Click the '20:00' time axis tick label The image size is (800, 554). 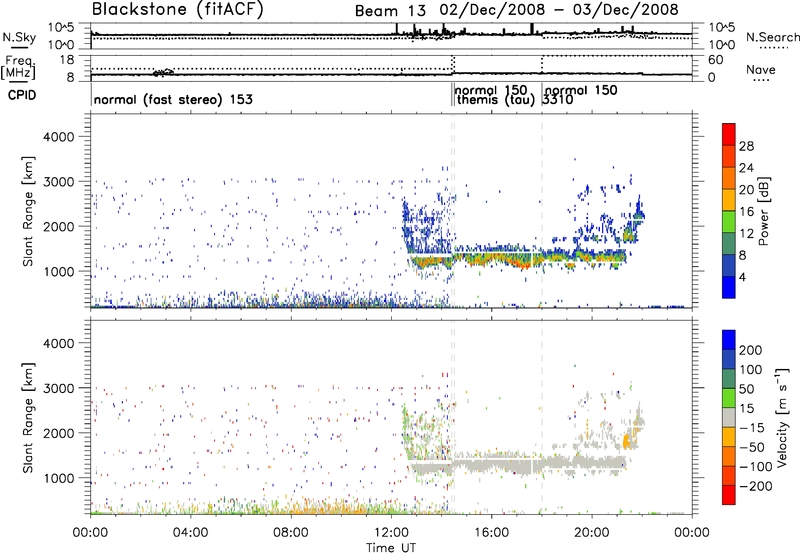point(592,533)
